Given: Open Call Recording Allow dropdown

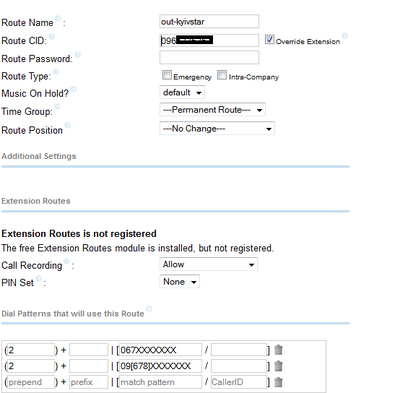Looking at the screenshot, I should [208, 264].
